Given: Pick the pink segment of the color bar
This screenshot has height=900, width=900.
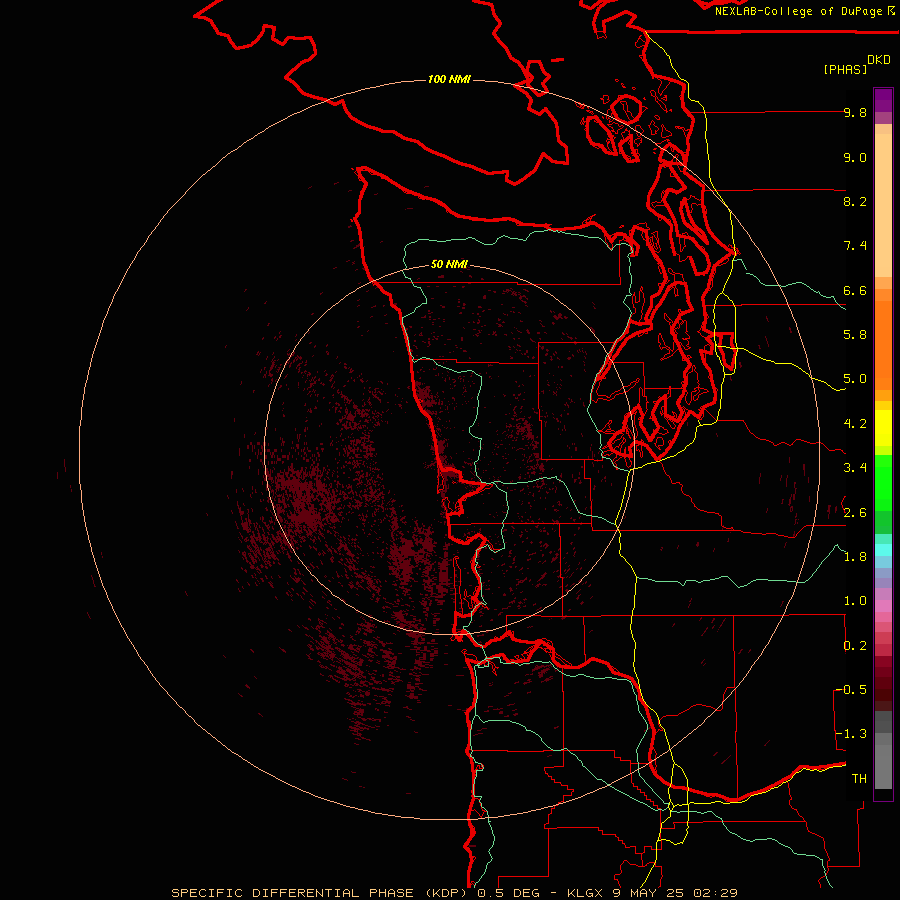Looking at the screenshot, I should [x=883, y=606].
